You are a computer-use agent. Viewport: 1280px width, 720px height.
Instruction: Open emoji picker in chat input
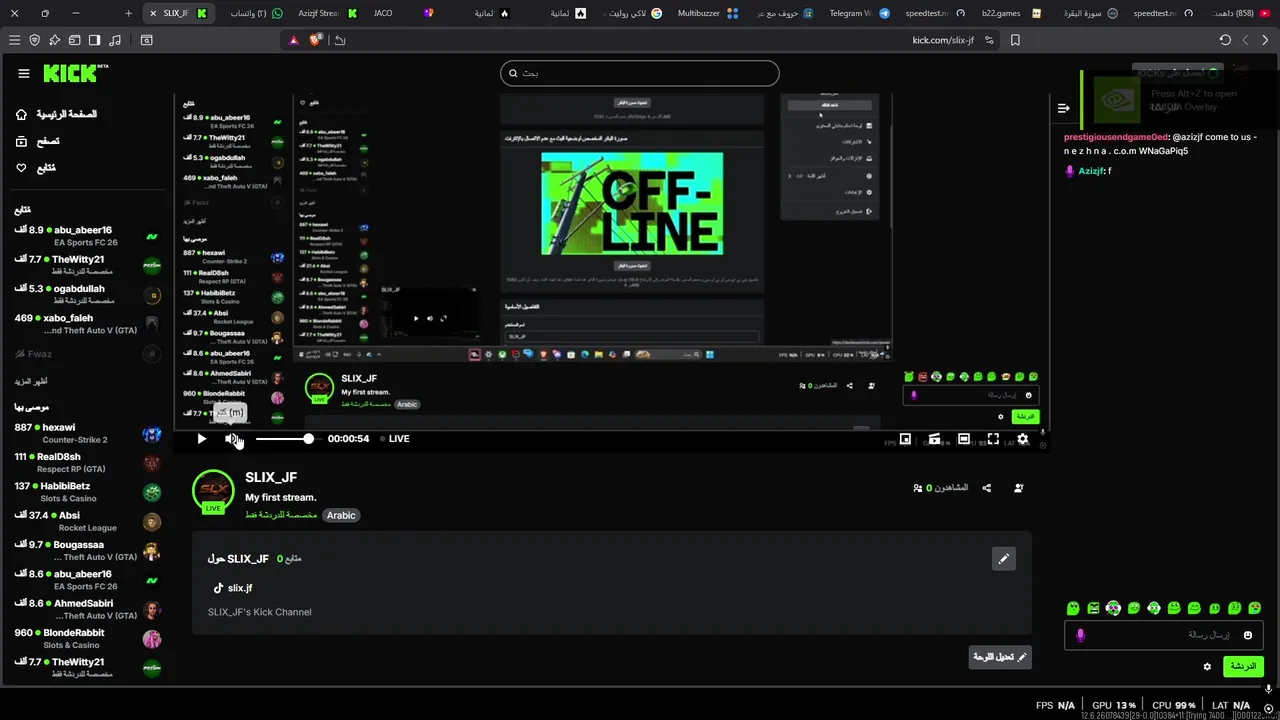point(1247,635)
